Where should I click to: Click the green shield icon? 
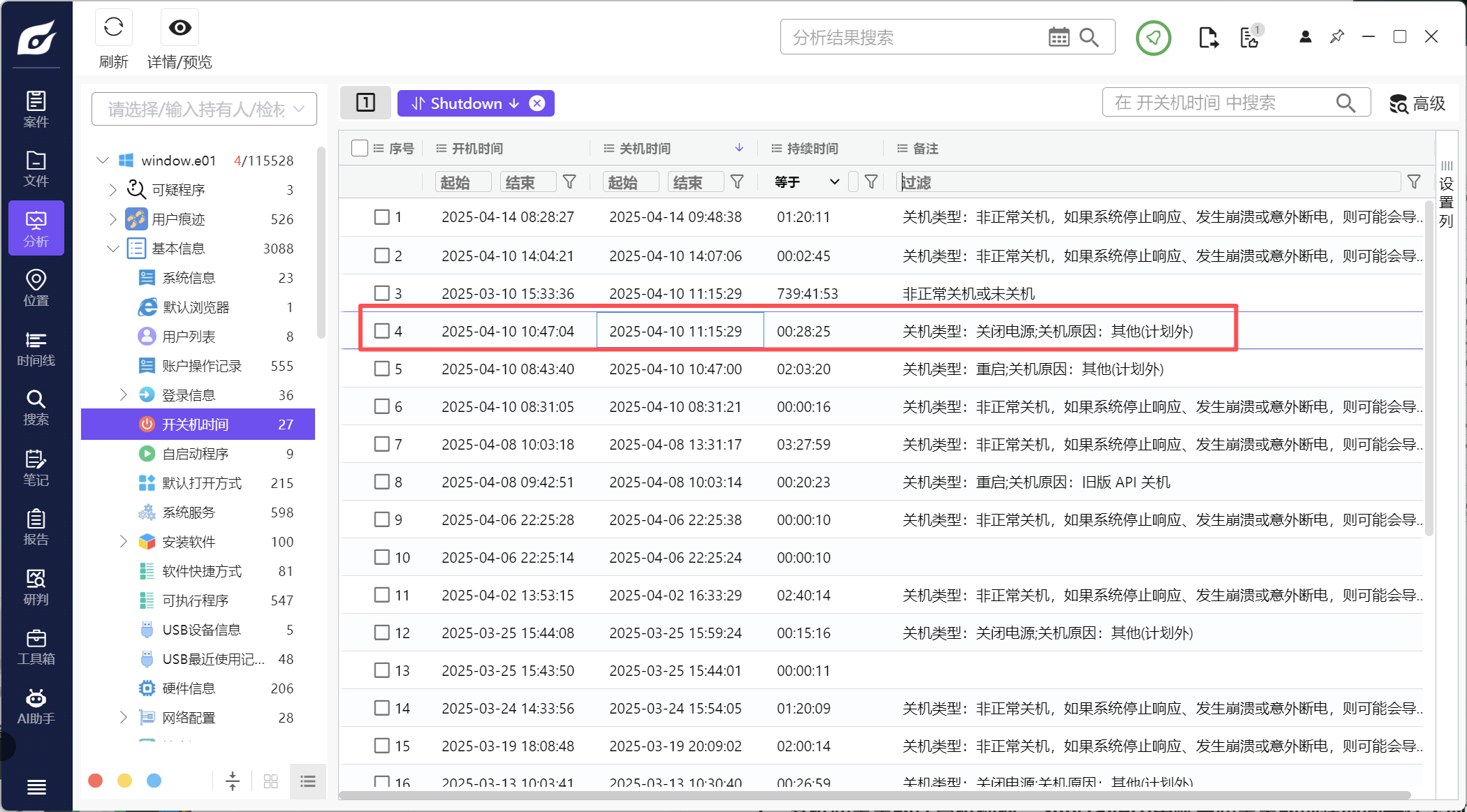1153,38
